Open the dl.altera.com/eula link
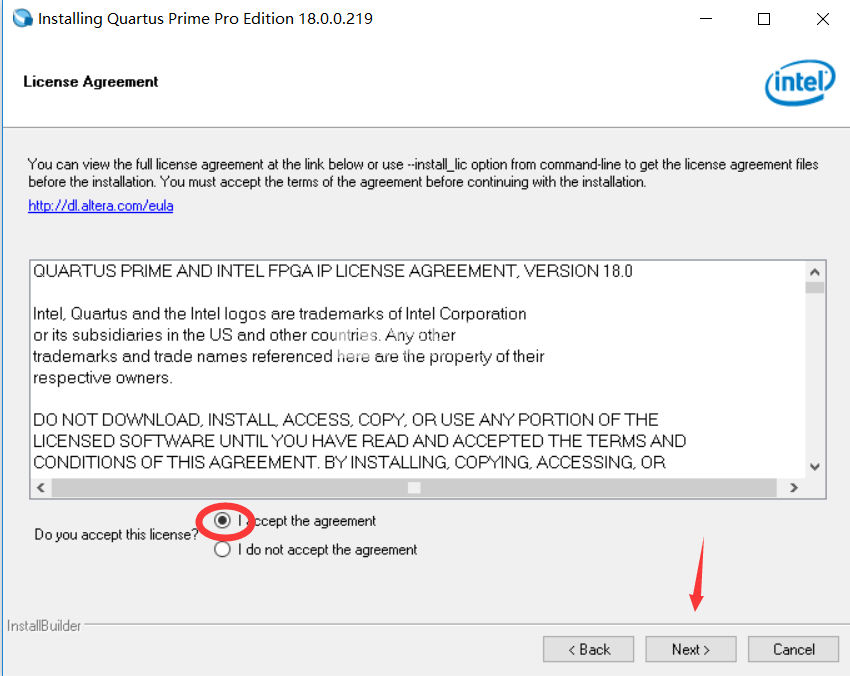The height and width of the screenshot is (676, 850). coord(101,206)
